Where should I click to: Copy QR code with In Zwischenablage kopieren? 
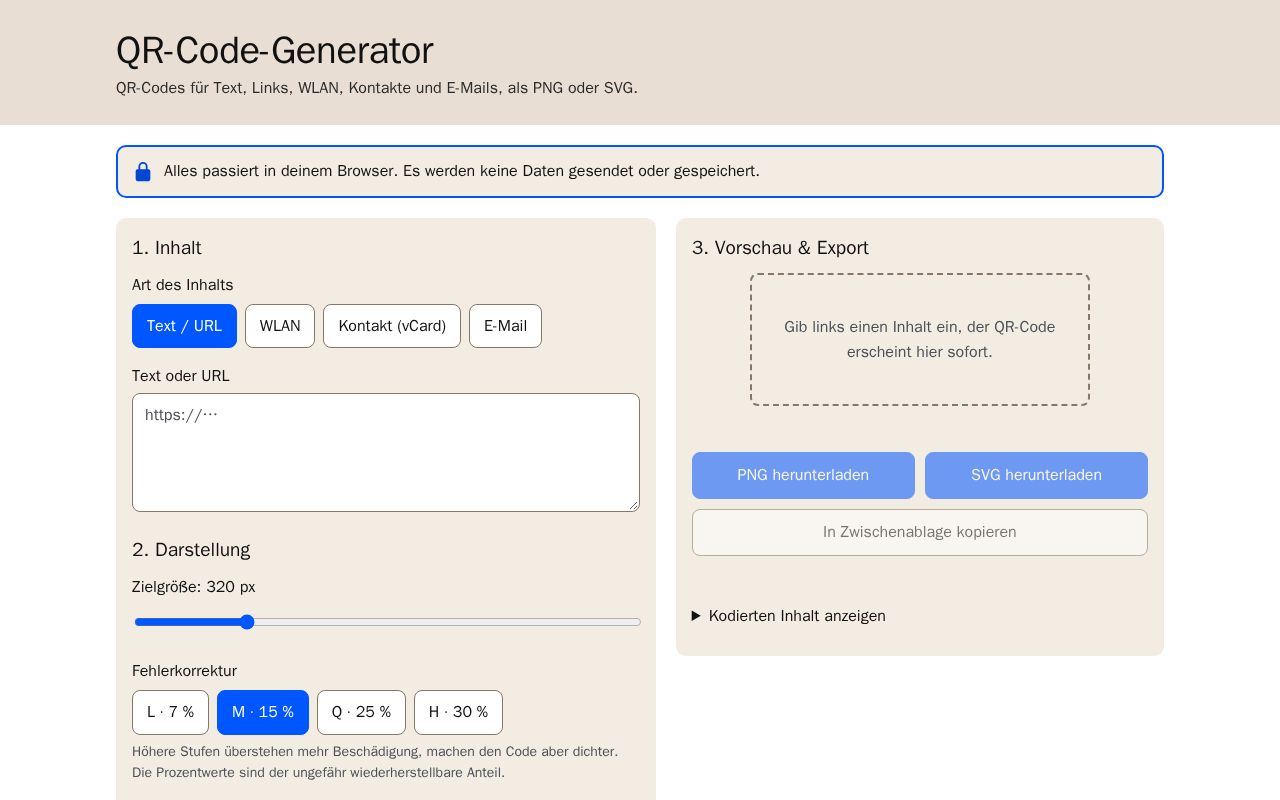point(920,532)
